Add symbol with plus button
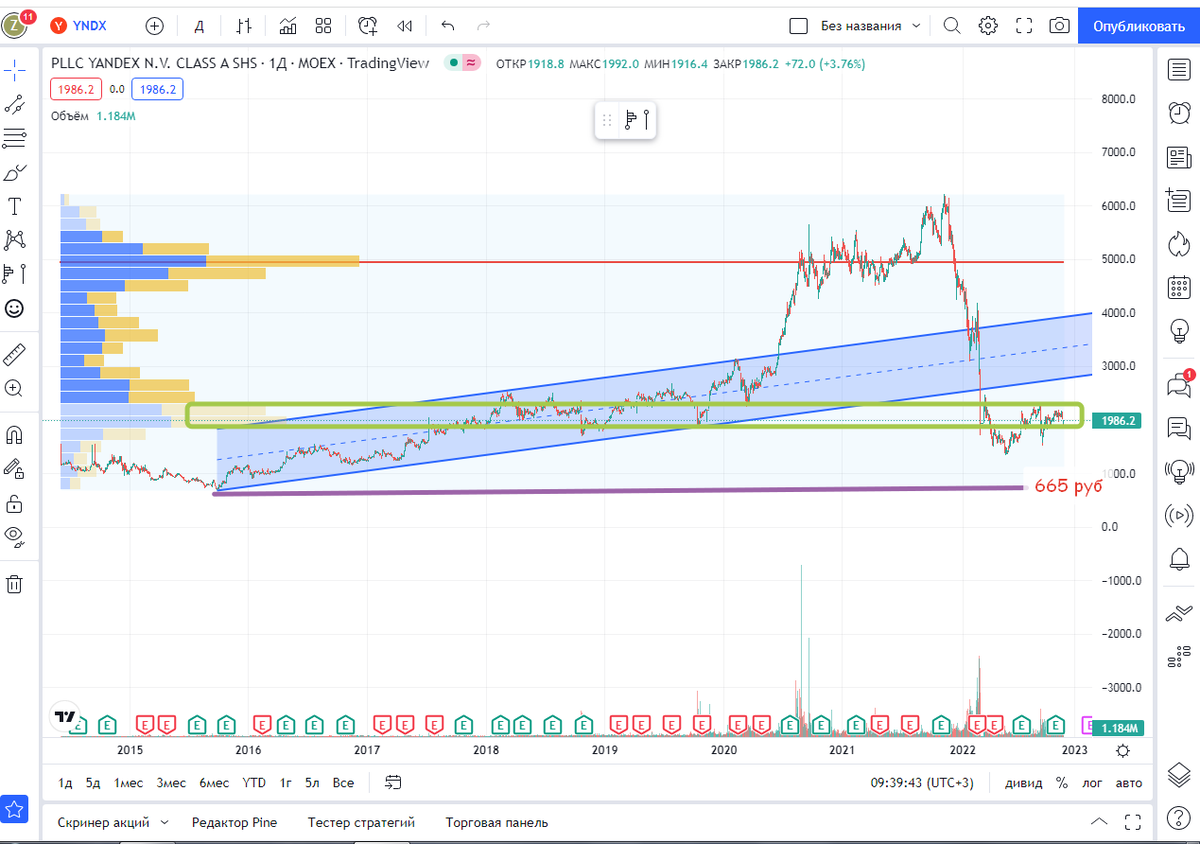 click(156, 25)
